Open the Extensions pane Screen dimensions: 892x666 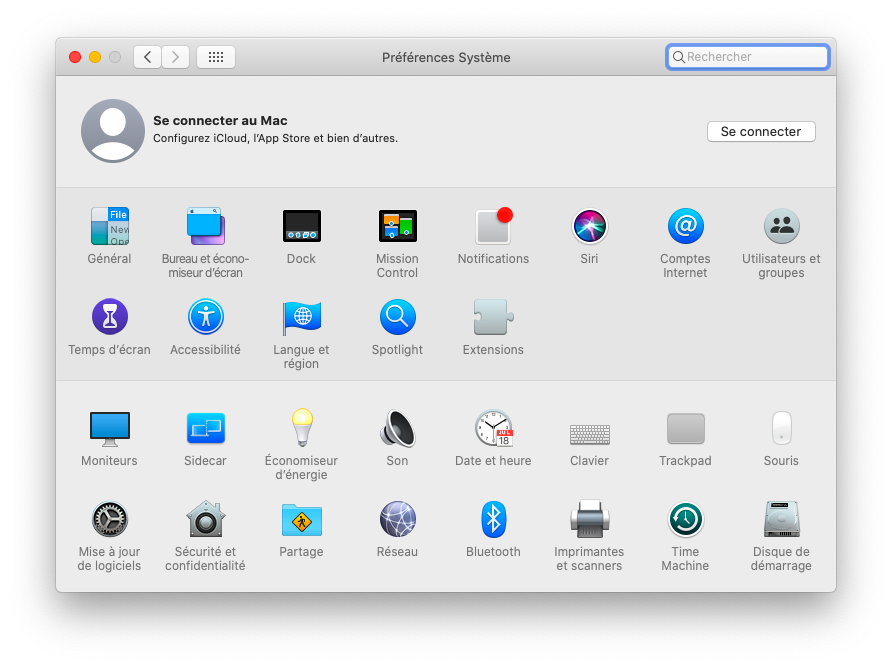(x=494, y=317)
